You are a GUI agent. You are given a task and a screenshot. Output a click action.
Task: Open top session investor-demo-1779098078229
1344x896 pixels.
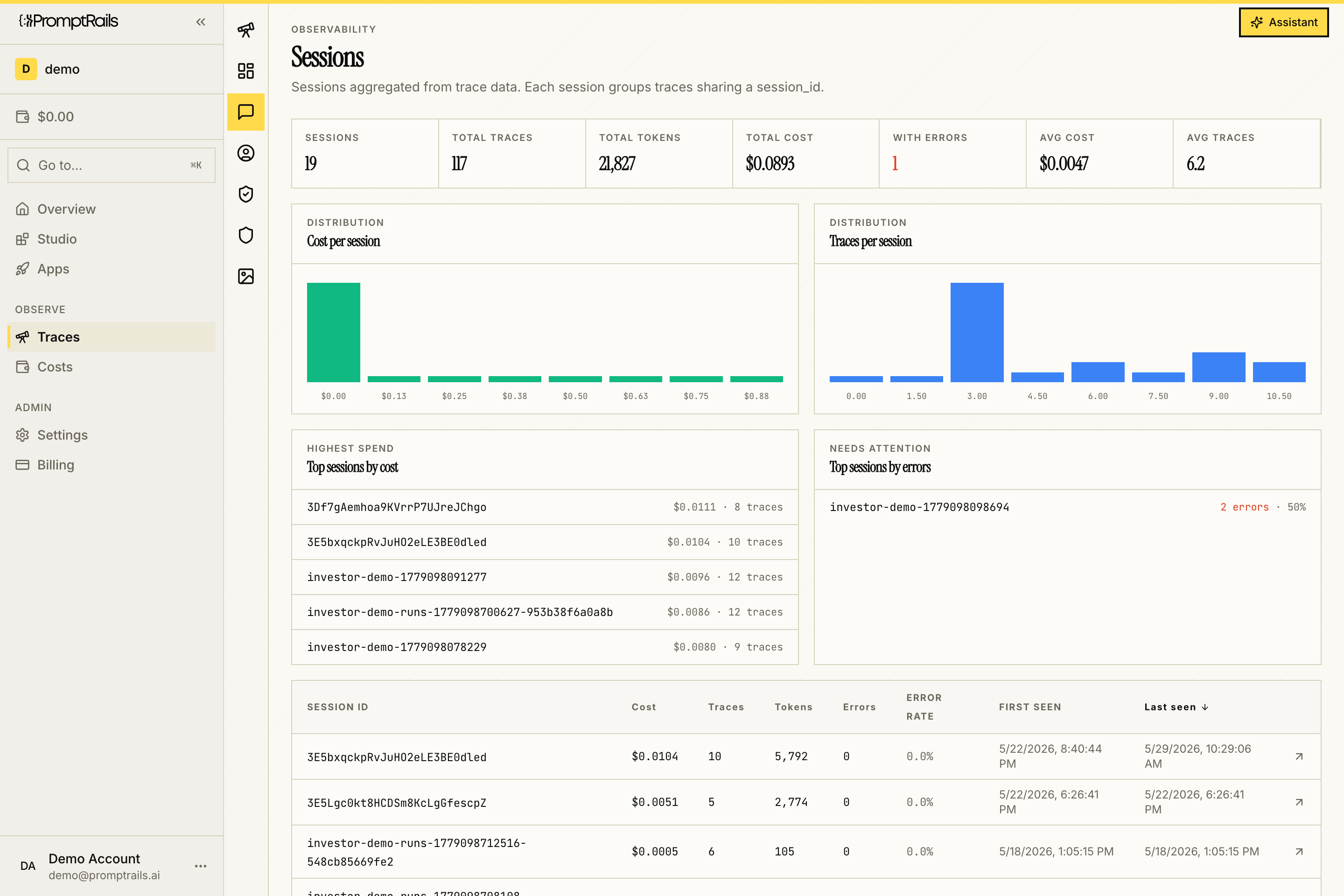(x=545, y=647)
